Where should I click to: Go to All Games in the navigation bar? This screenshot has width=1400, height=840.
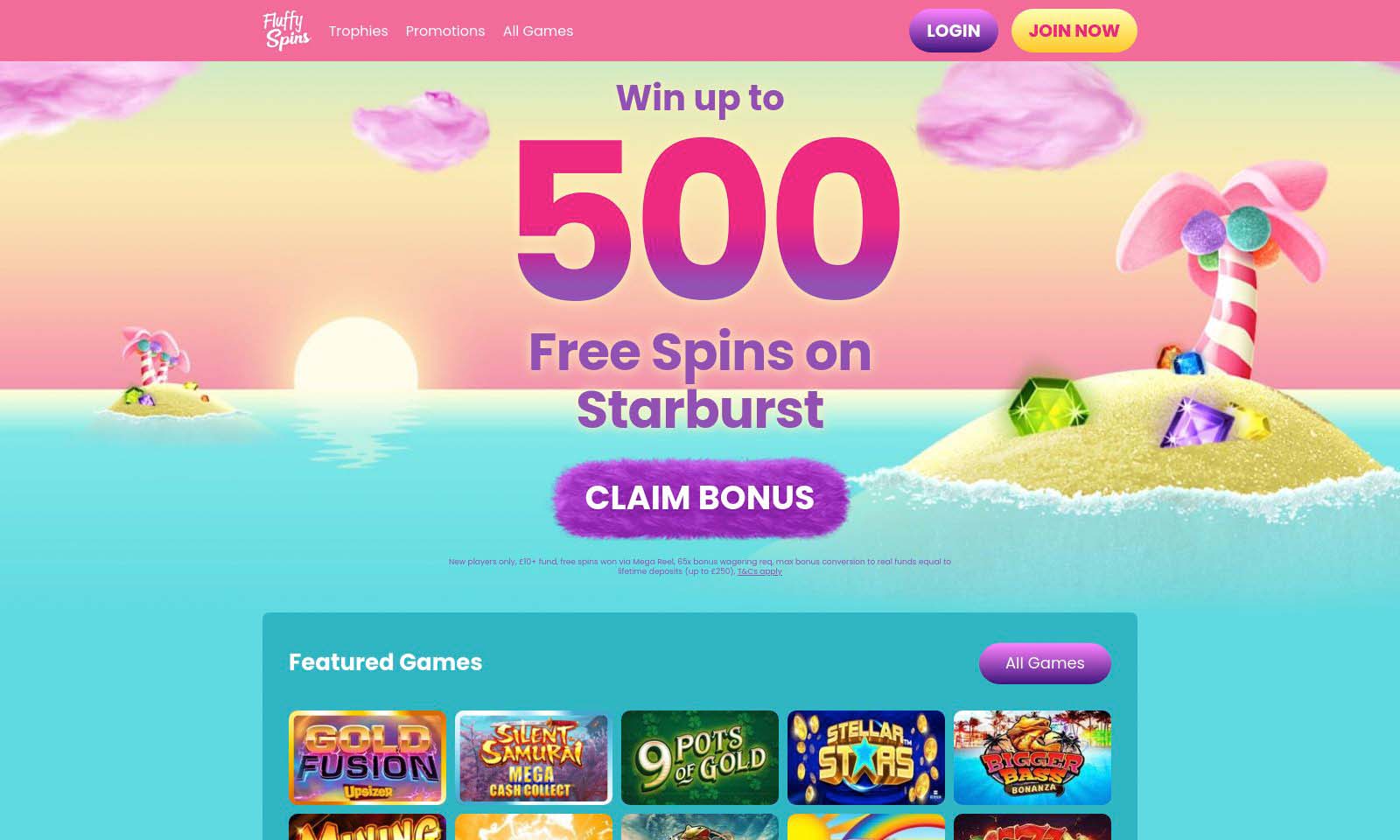pos(538,31)
